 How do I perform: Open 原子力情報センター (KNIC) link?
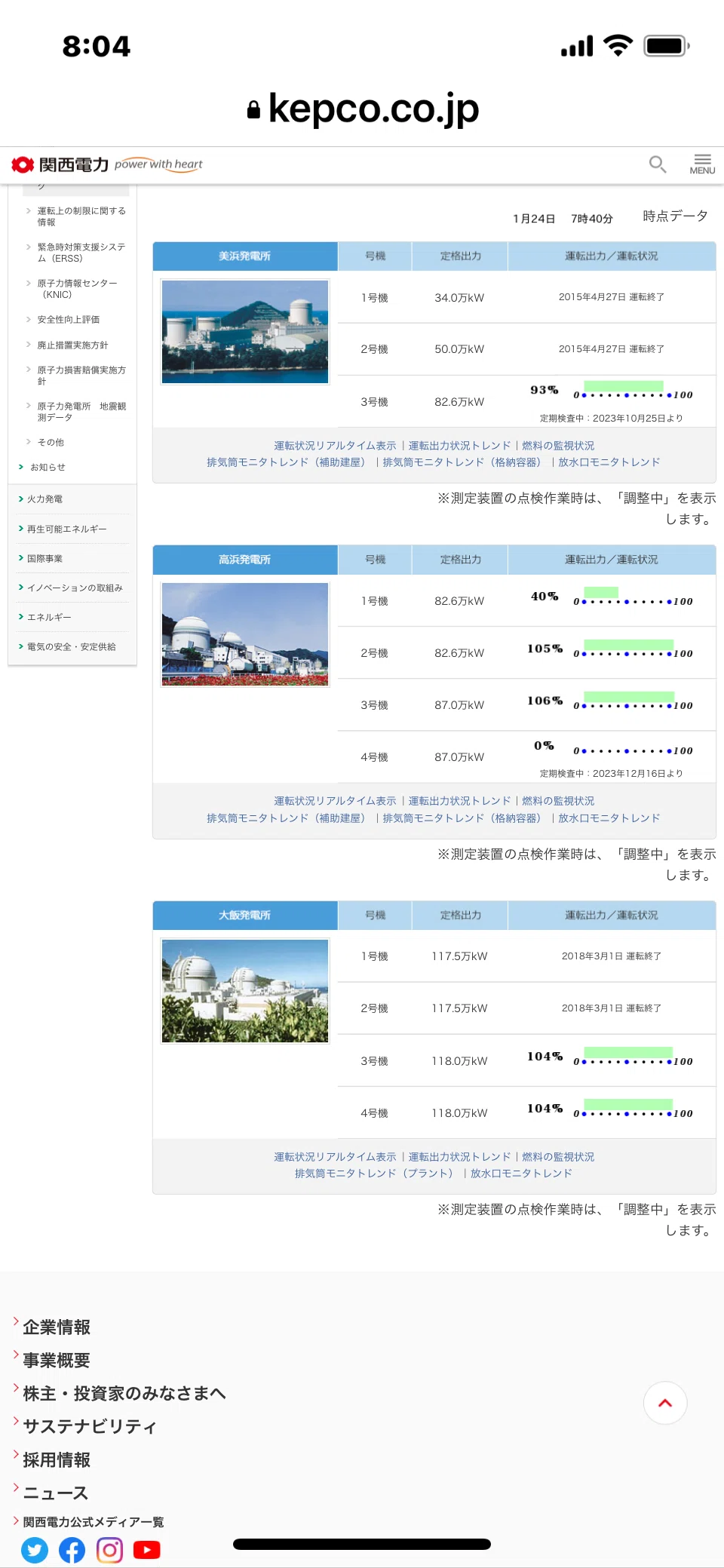click(78, 289)
